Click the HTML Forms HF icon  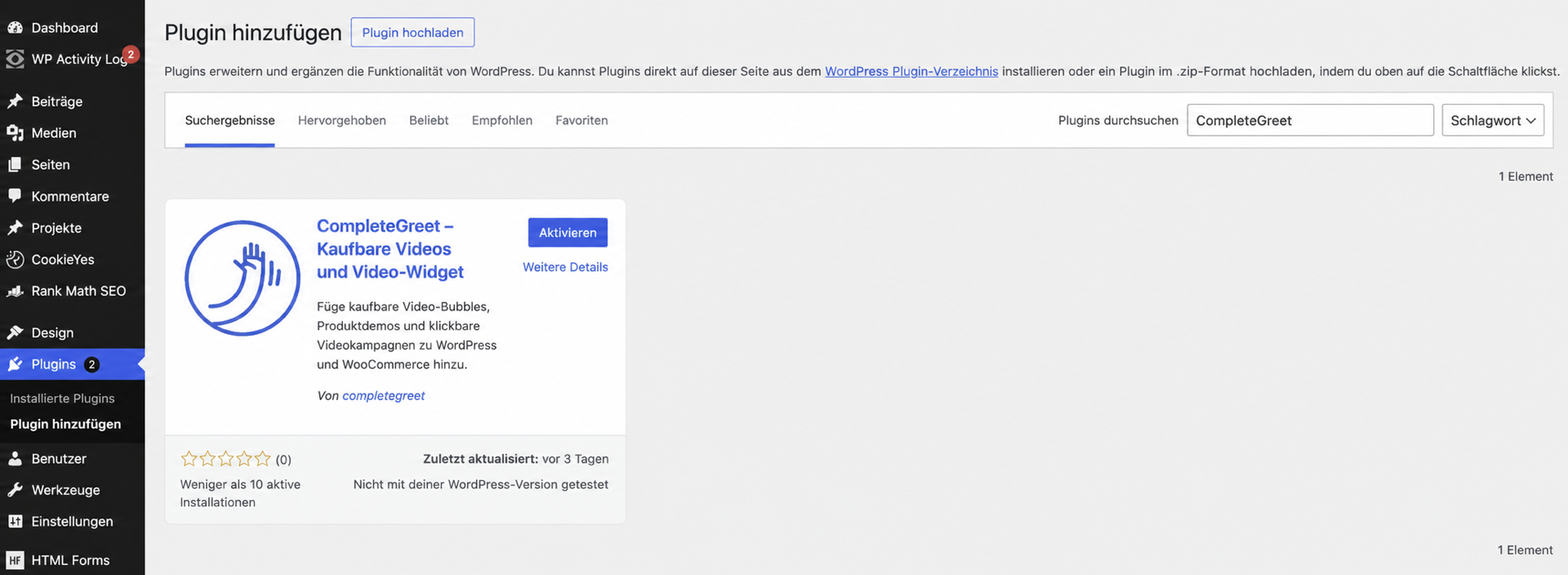coord(15,560)
